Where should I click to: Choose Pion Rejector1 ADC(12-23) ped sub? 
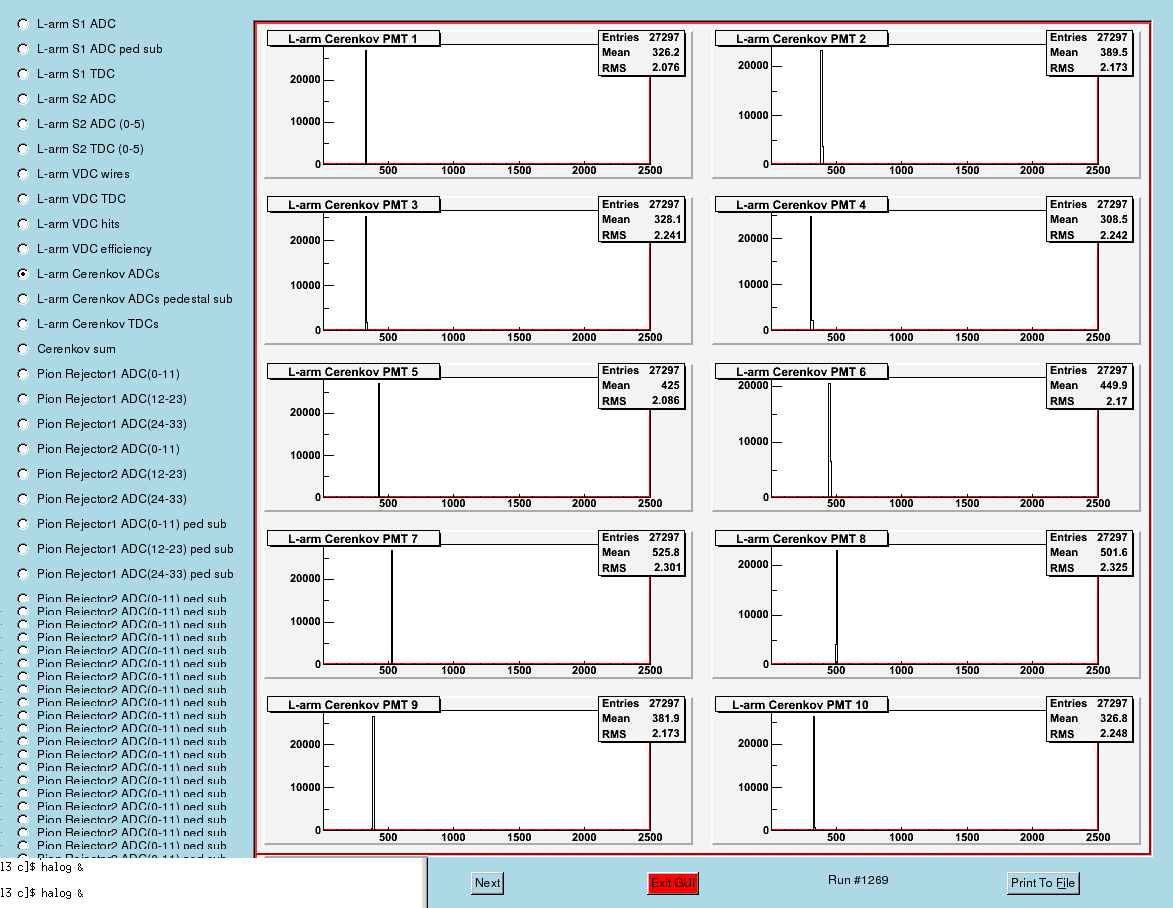(23, 549)
